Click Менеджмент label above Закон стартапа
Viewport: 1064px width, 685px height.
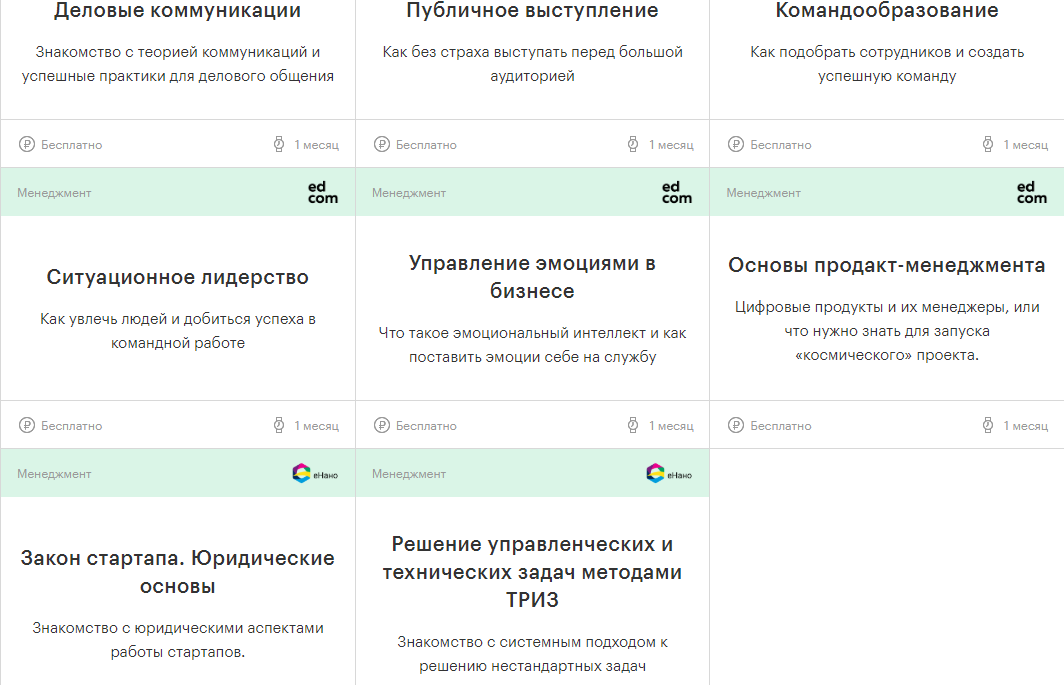[x=54, y=474]
